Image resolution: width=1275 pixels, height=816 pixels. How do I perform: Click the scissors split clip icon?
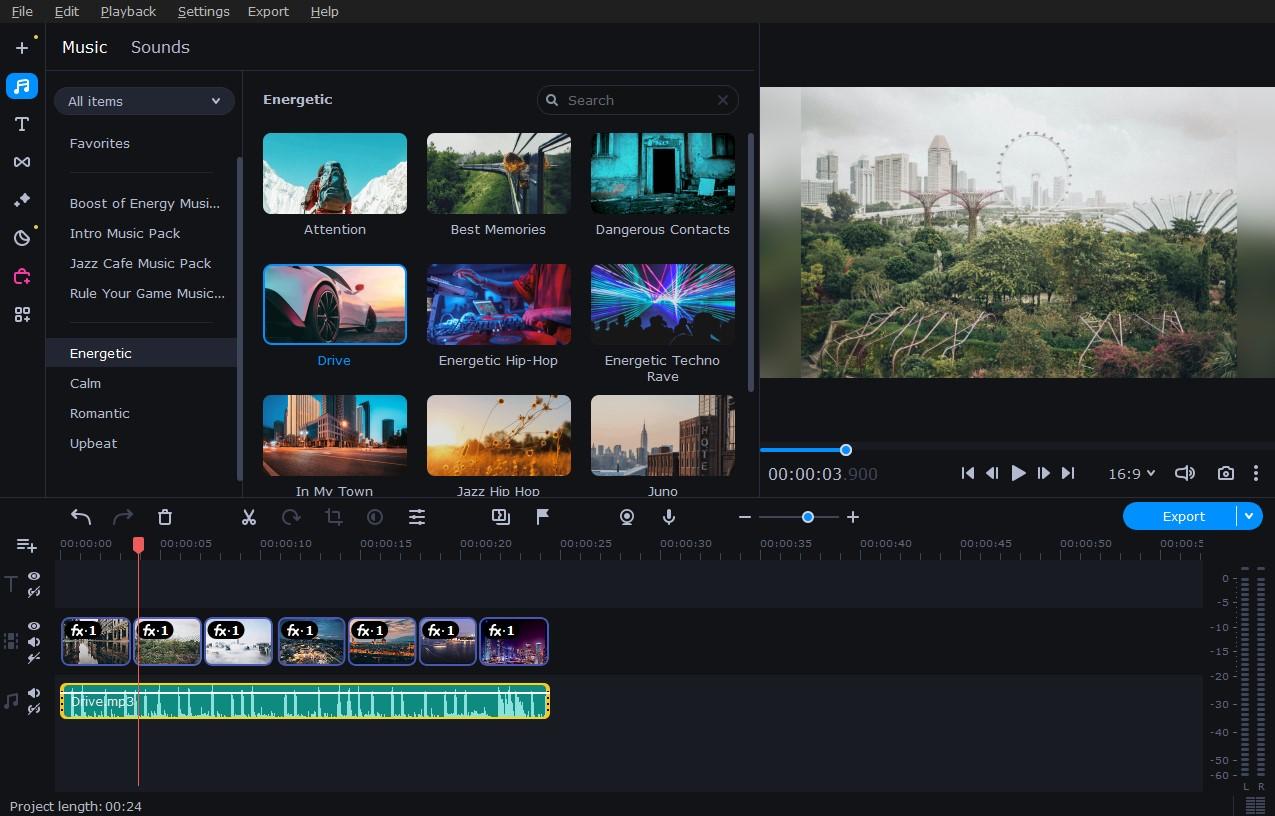coord(249,517)
